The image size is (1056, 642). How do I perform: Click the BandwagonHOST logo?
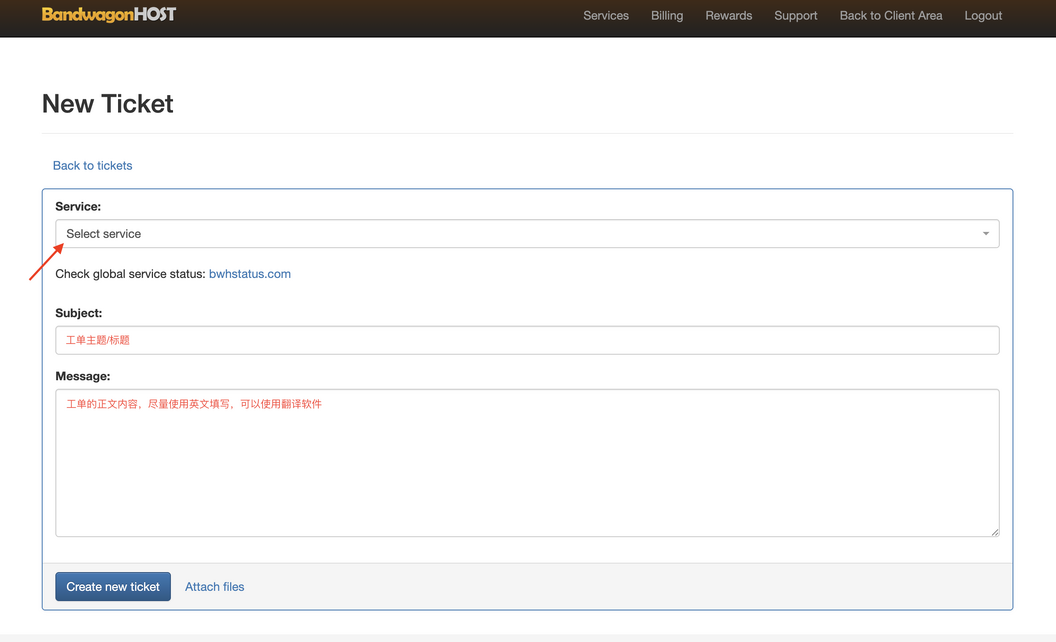tap(109, 15)
